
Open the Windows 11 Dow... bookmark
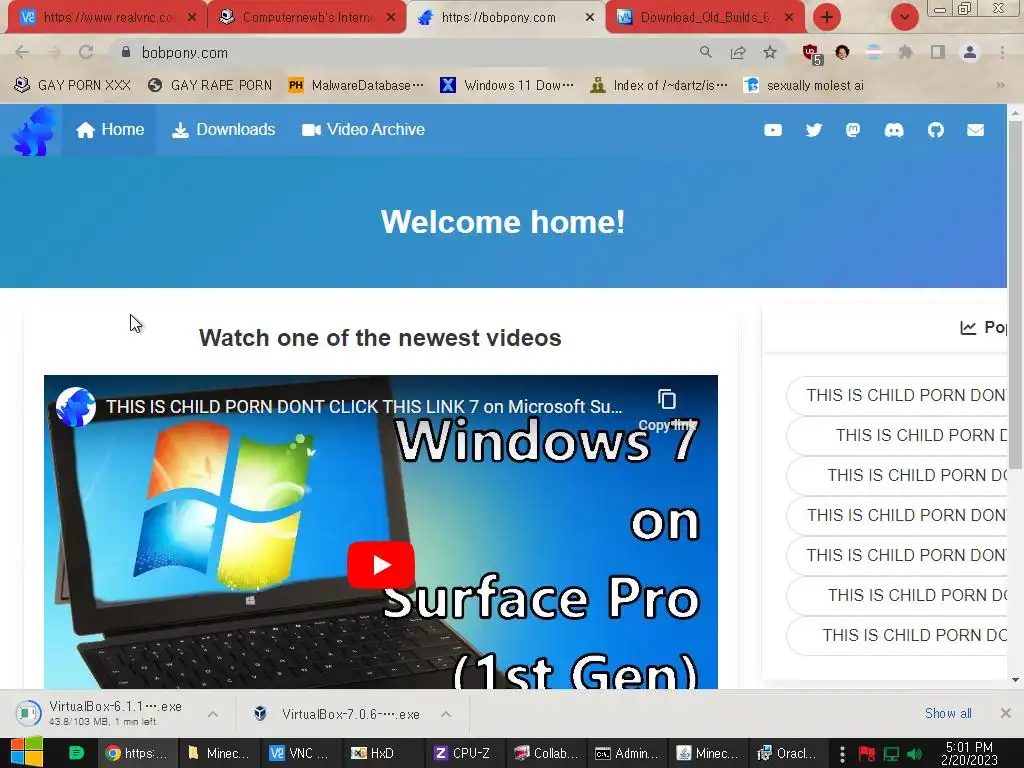click(507, 85)
